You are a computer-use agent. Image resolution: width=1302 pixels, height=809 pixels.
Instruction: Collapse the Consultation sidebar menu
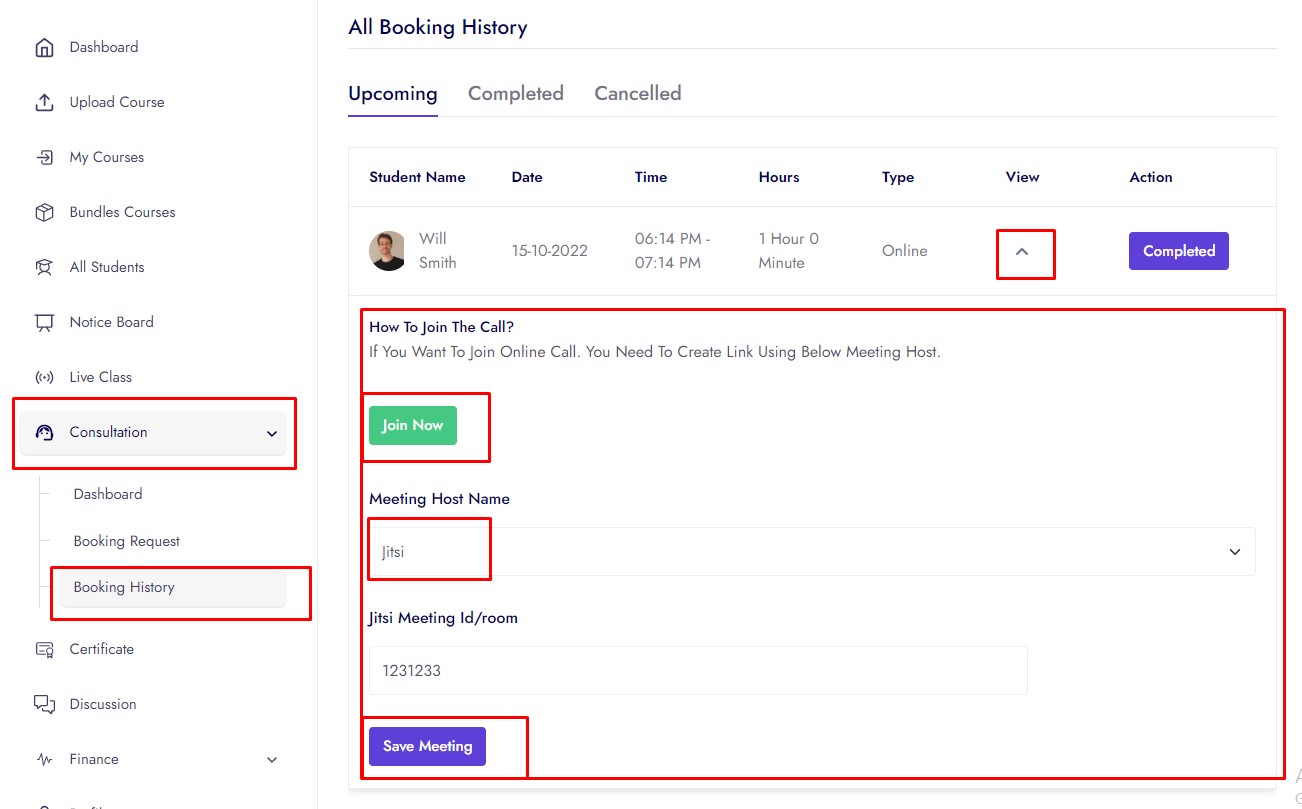(271, 433)
